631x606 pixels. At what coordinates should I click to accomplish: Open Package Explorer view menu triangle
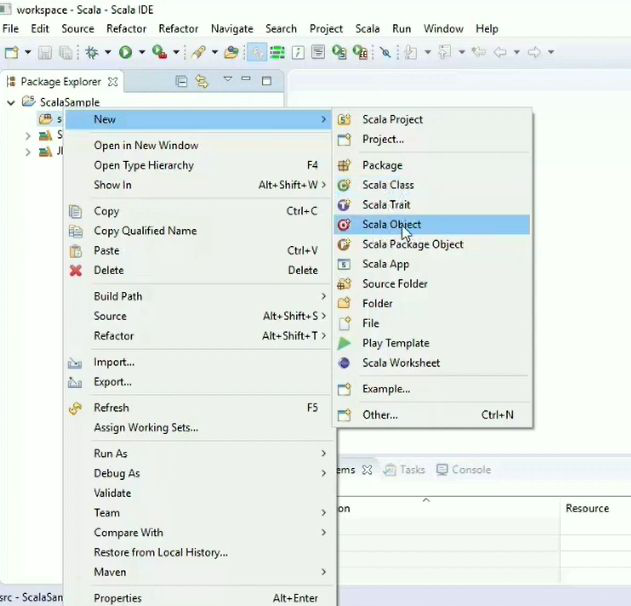[x=228, y=79]
